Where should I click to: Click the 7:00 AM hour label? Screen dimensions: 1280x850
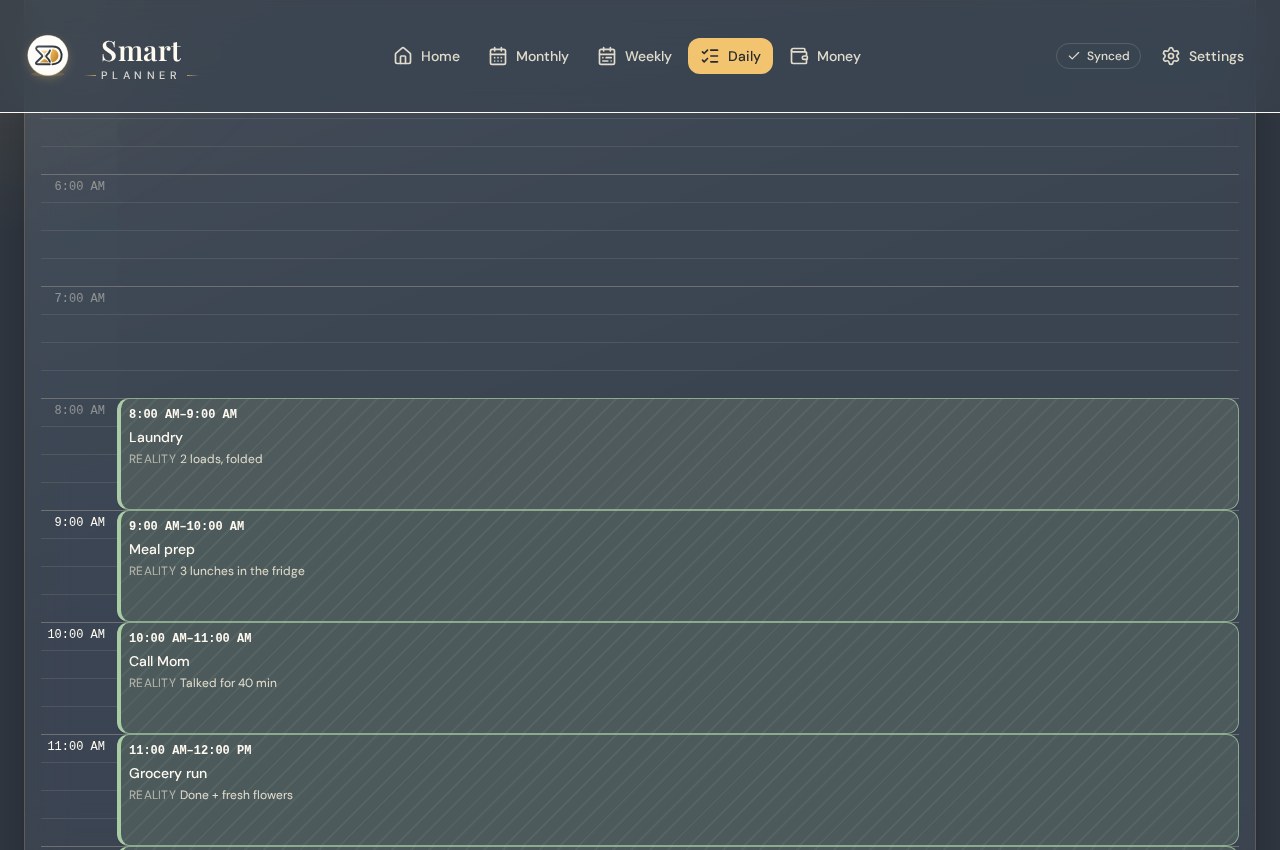(80, 298)
